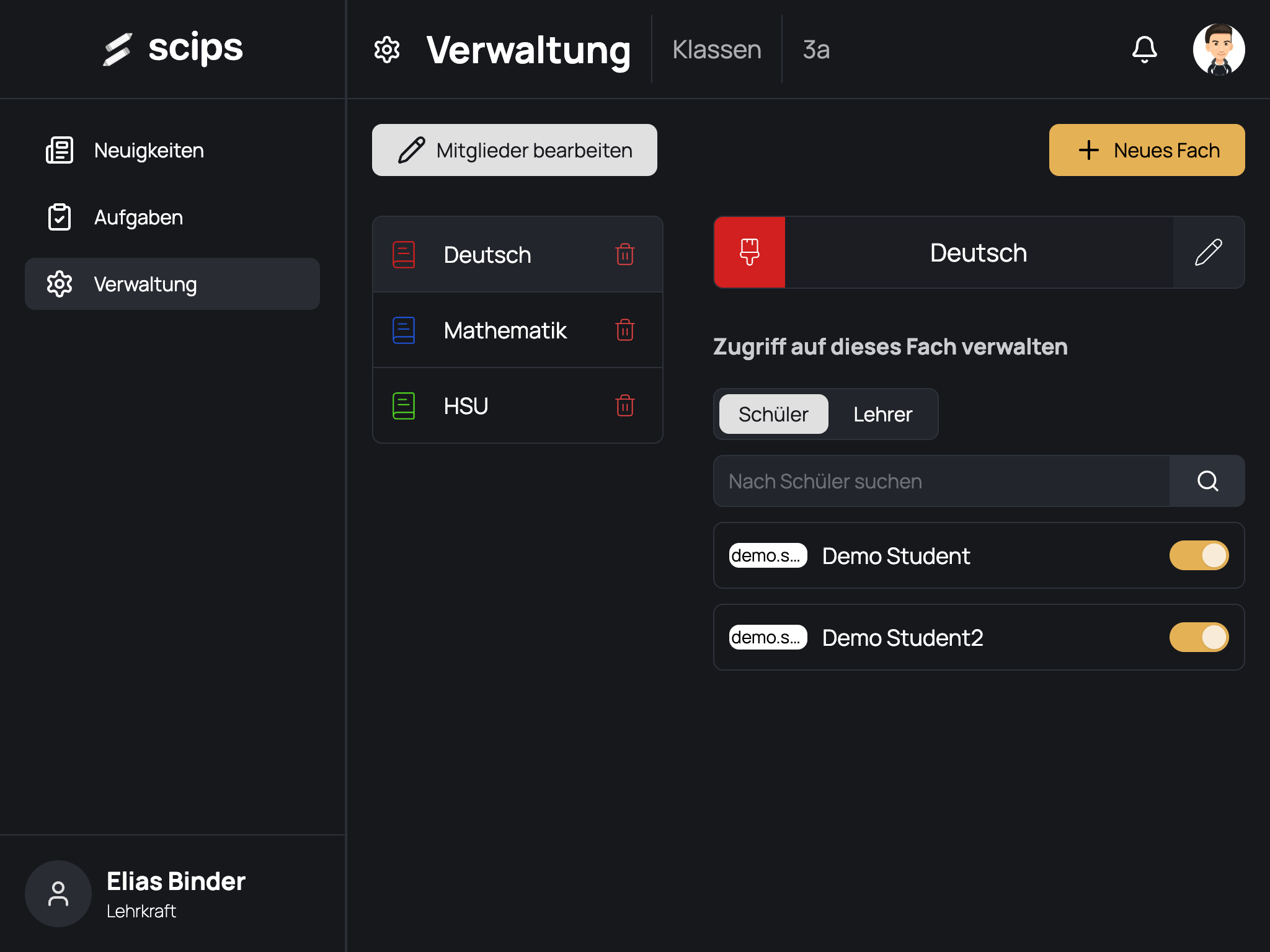Image resolution: width=1270 pixels, height=952 pixels.
Task: Open Neuigkeiten in sidebar
Action: click(149, 151)
